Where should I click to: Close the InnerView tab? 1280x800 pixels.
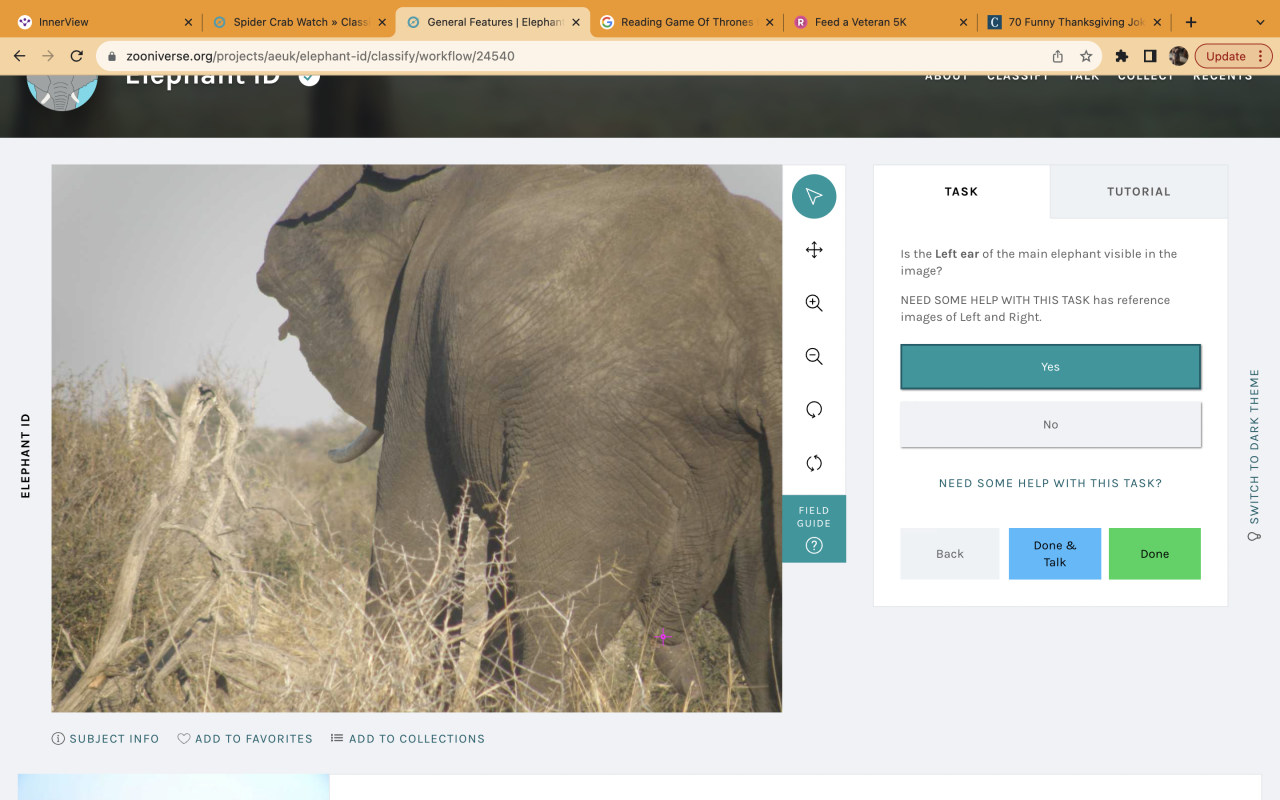point(188,22)
